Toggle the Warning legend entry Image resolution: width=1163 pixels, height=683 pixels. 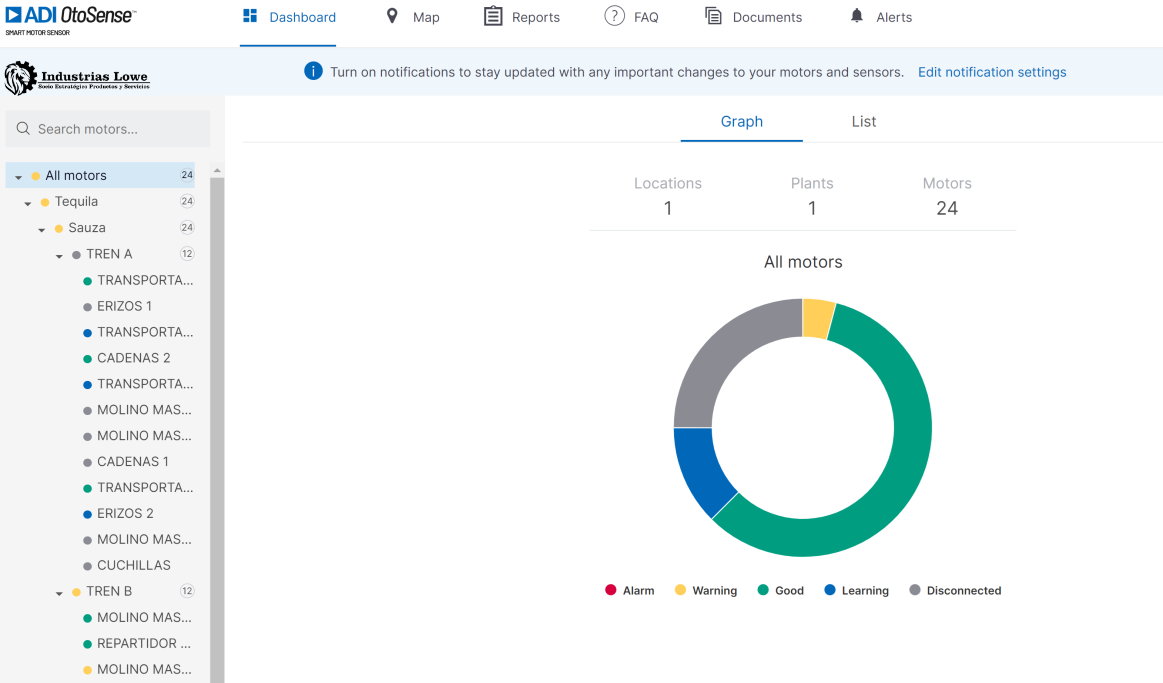point(706,591)
